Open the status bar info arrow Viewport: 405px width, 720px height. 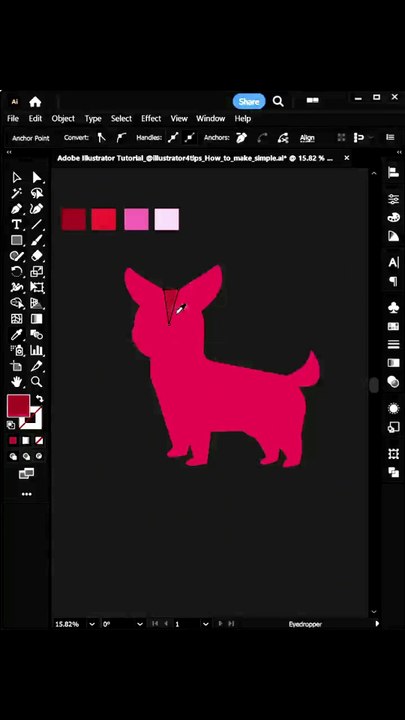(377, 624)
